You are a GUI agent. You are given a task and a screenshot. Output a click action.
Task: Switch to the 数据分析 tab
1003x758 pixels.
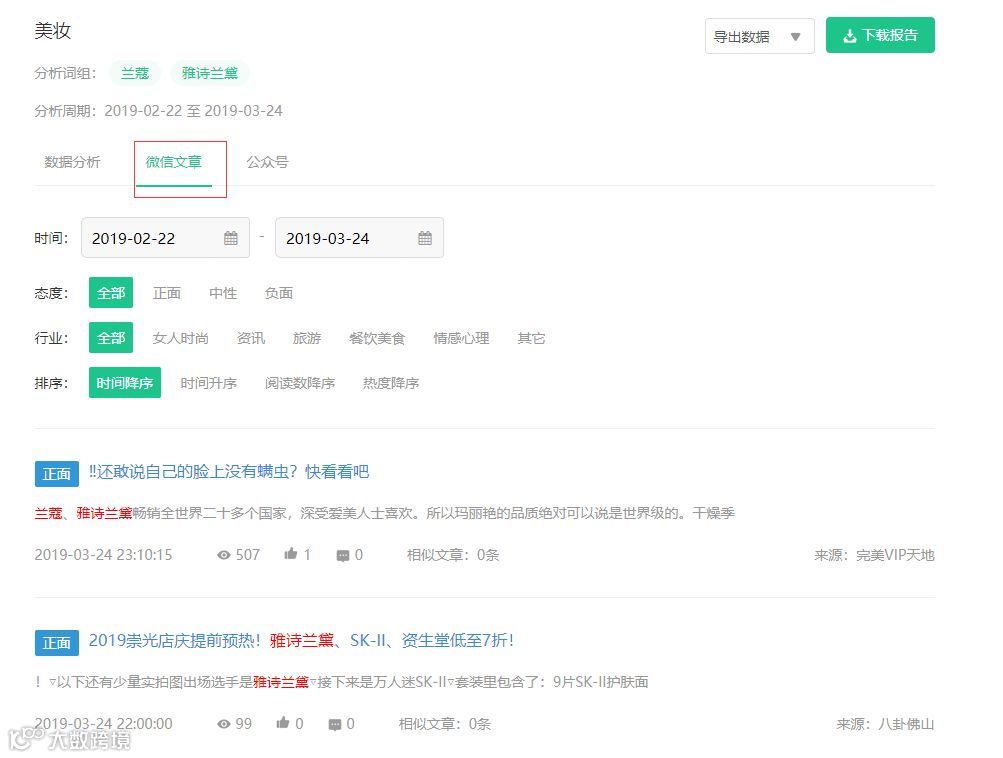[72, 162]
